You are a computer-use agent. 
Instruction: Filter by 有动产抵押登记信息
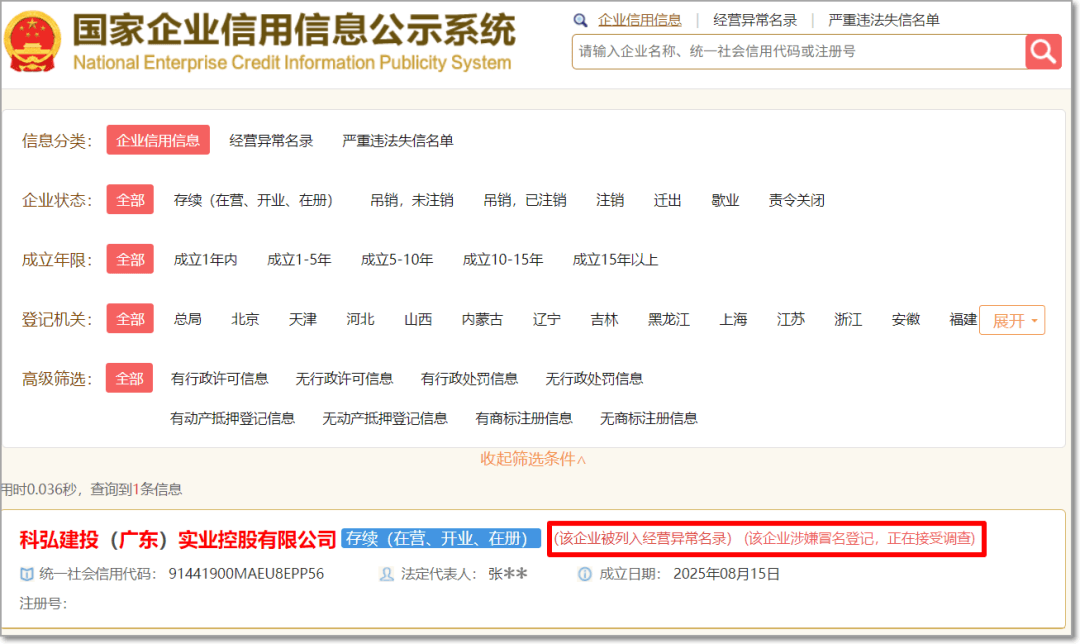click(x=233, y=419)
